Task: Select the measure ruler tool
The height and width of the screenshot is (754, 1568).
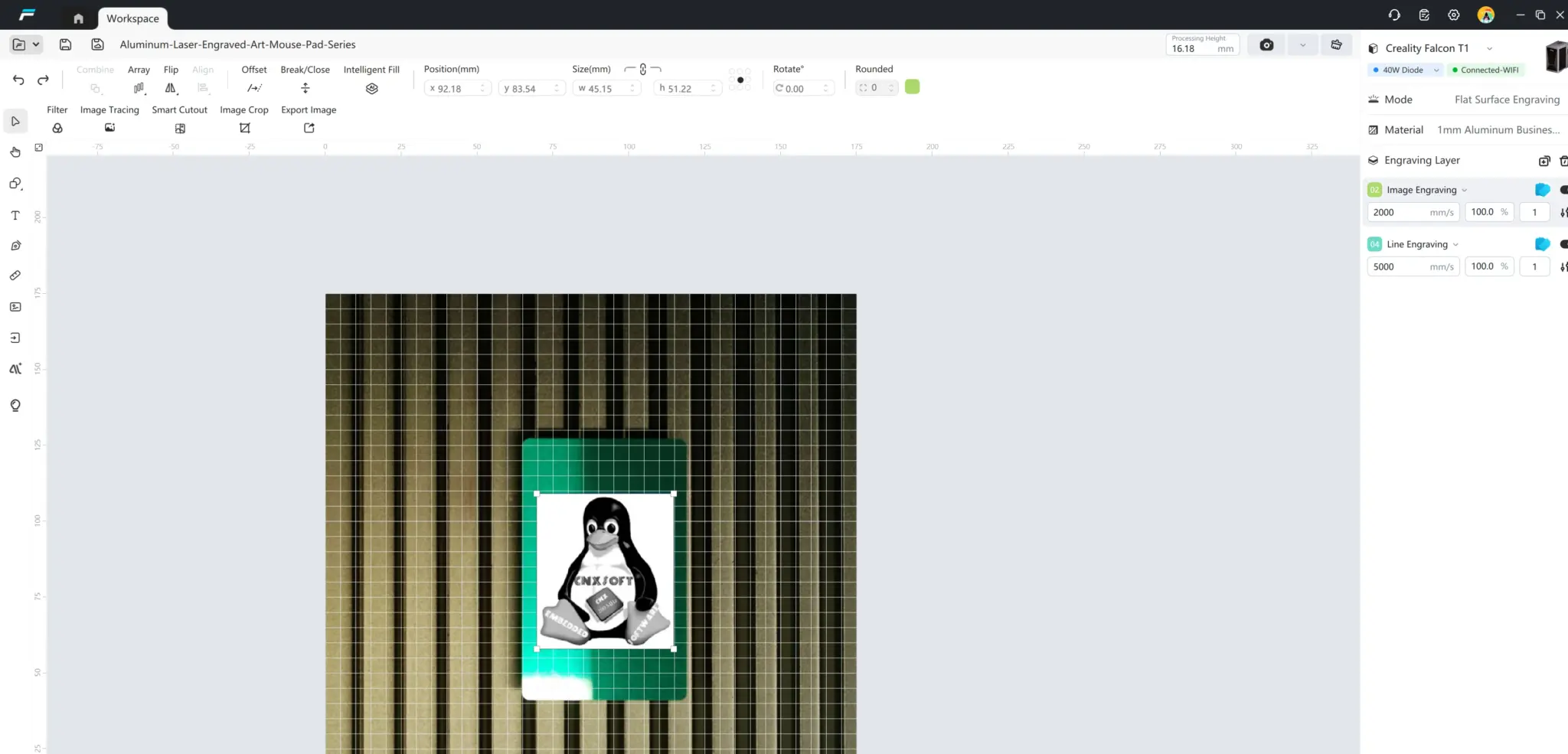Action: [x=15, y=276]
